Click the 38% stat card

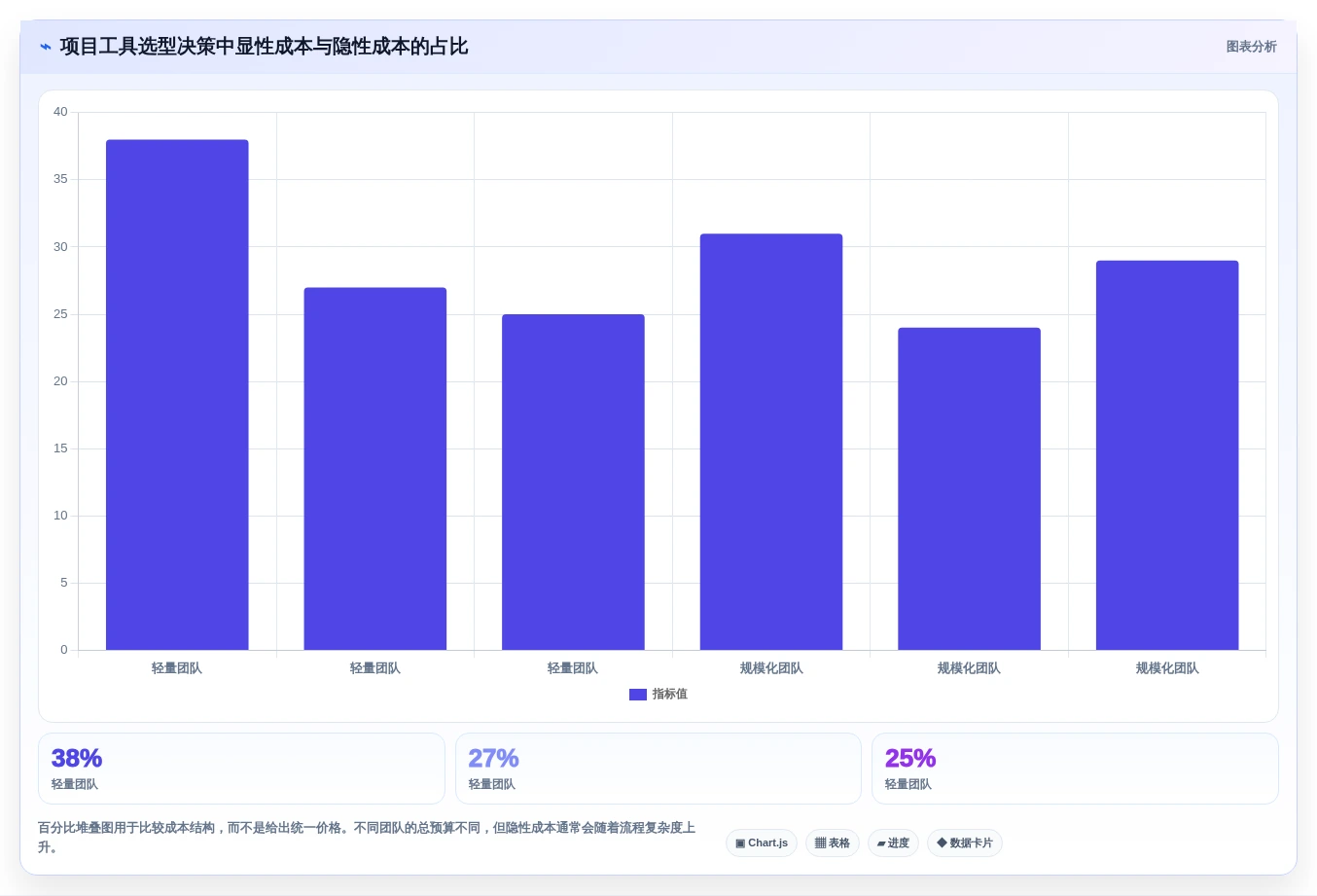click(x=241, y=769)
